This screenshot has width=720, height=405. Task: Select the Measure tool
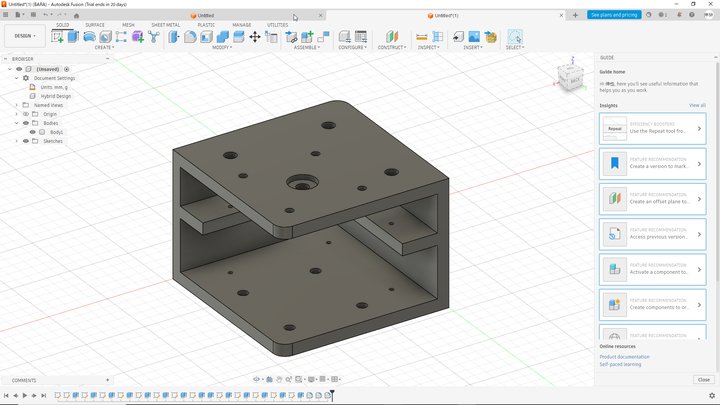pos(422,37)
